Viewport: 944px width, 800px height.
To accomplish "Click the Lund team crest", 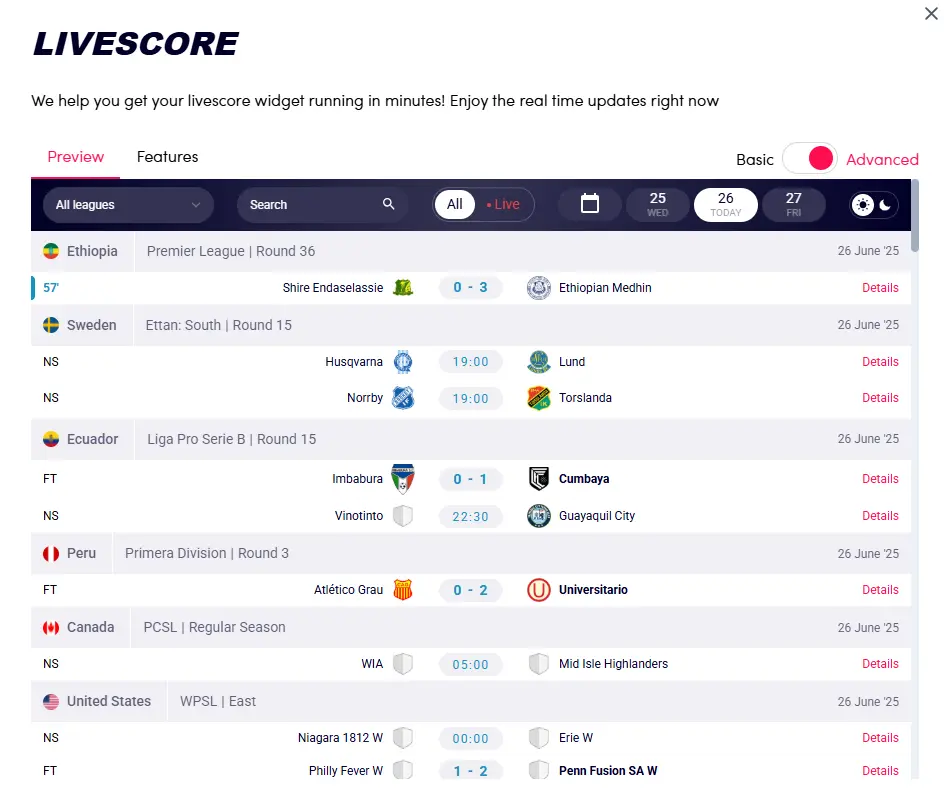I will pyautogui.click(x=539, y=362).
